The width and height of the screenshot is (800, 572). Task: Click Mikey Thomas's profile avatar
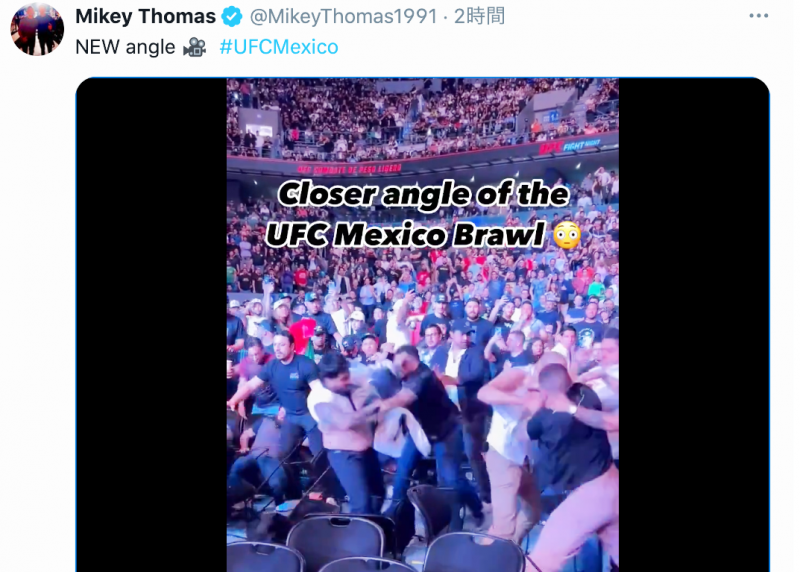(37, 29)
